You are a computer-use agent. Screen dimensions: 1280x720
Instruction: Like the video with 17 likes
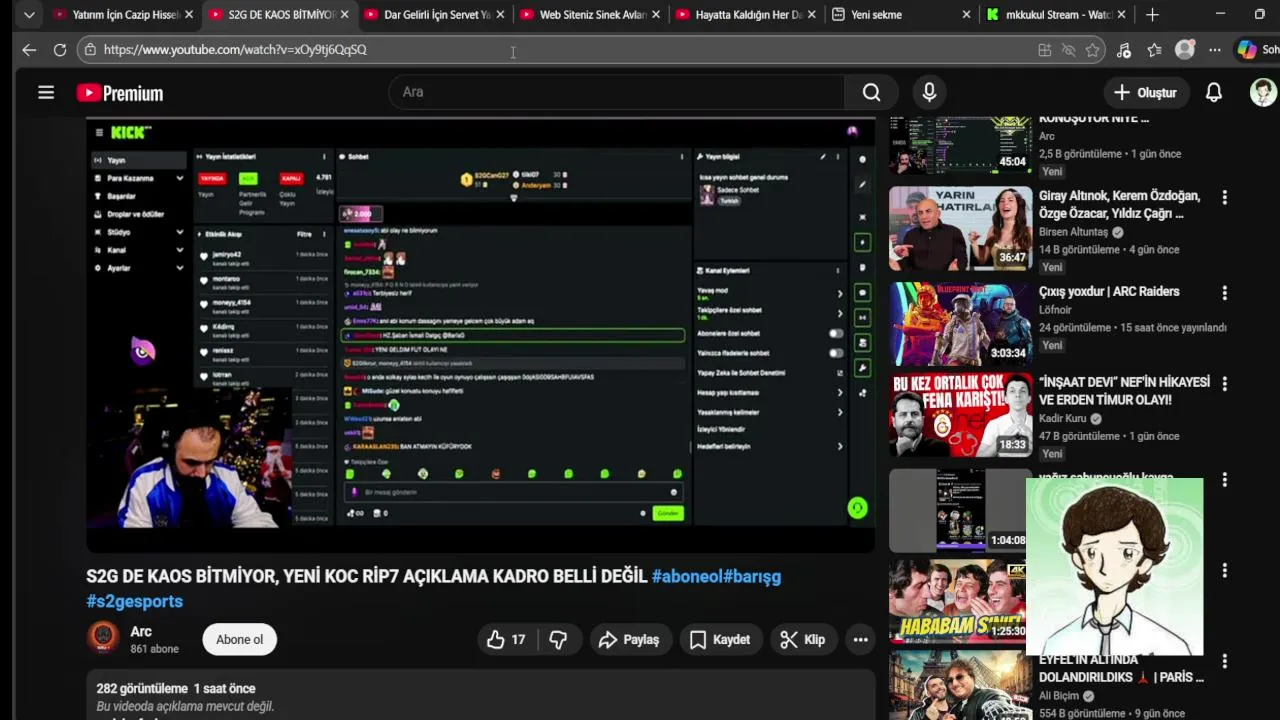click(508, 640)
